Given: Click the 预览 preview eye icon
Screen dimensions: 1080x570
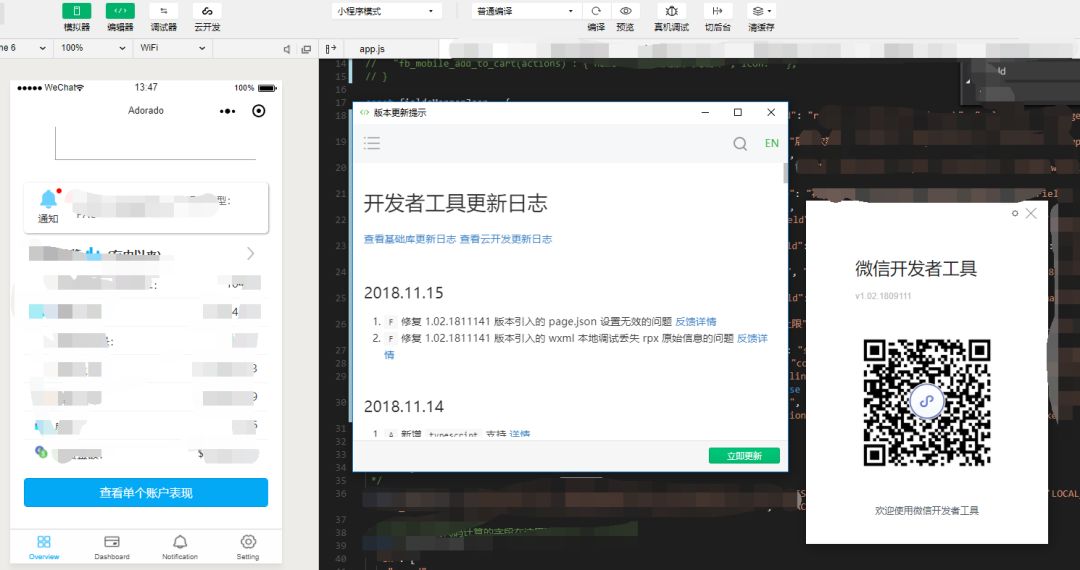Looking at the screenshot, I should 625,11.
